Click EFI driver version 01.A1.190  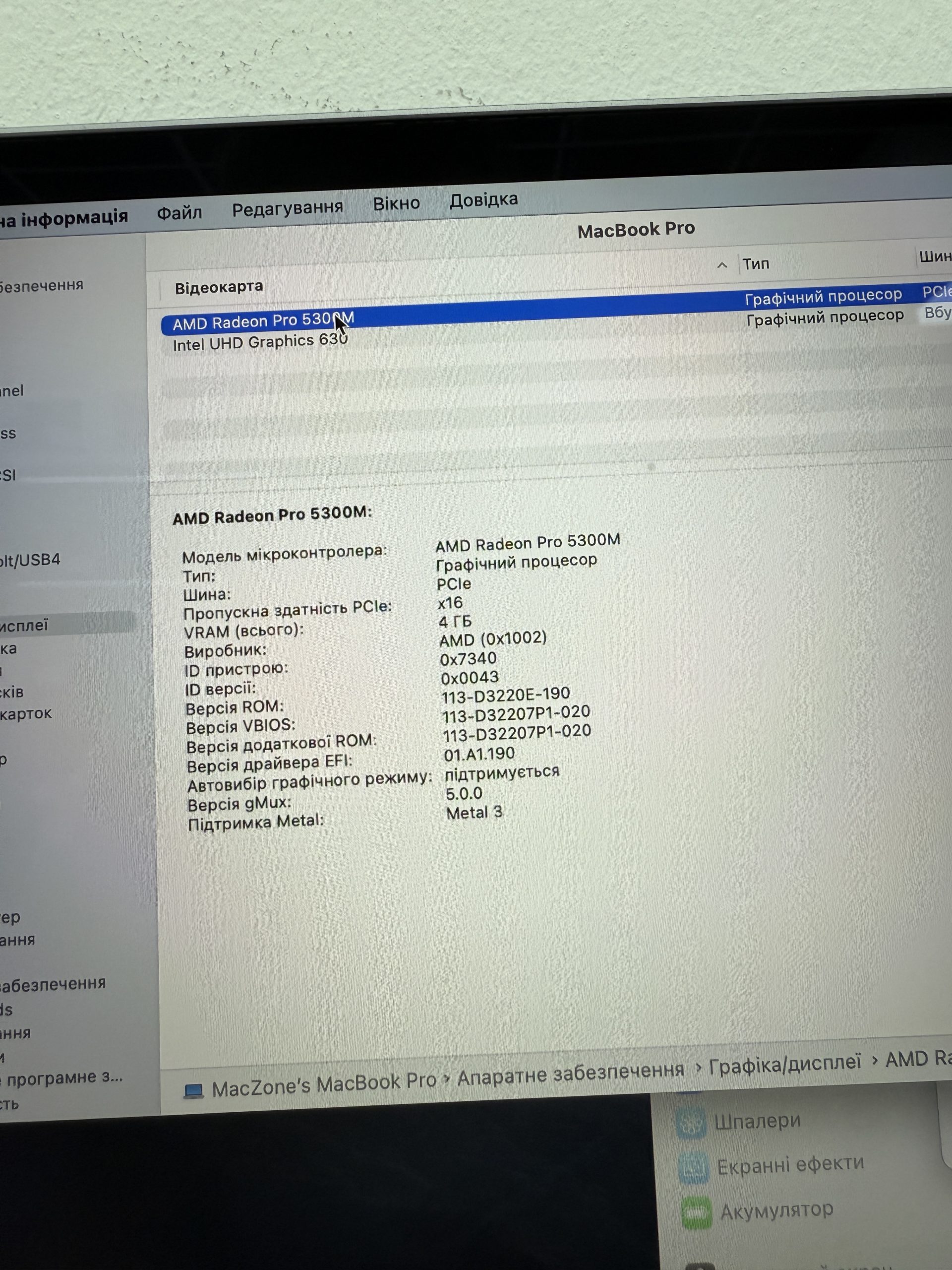[479, 754]
